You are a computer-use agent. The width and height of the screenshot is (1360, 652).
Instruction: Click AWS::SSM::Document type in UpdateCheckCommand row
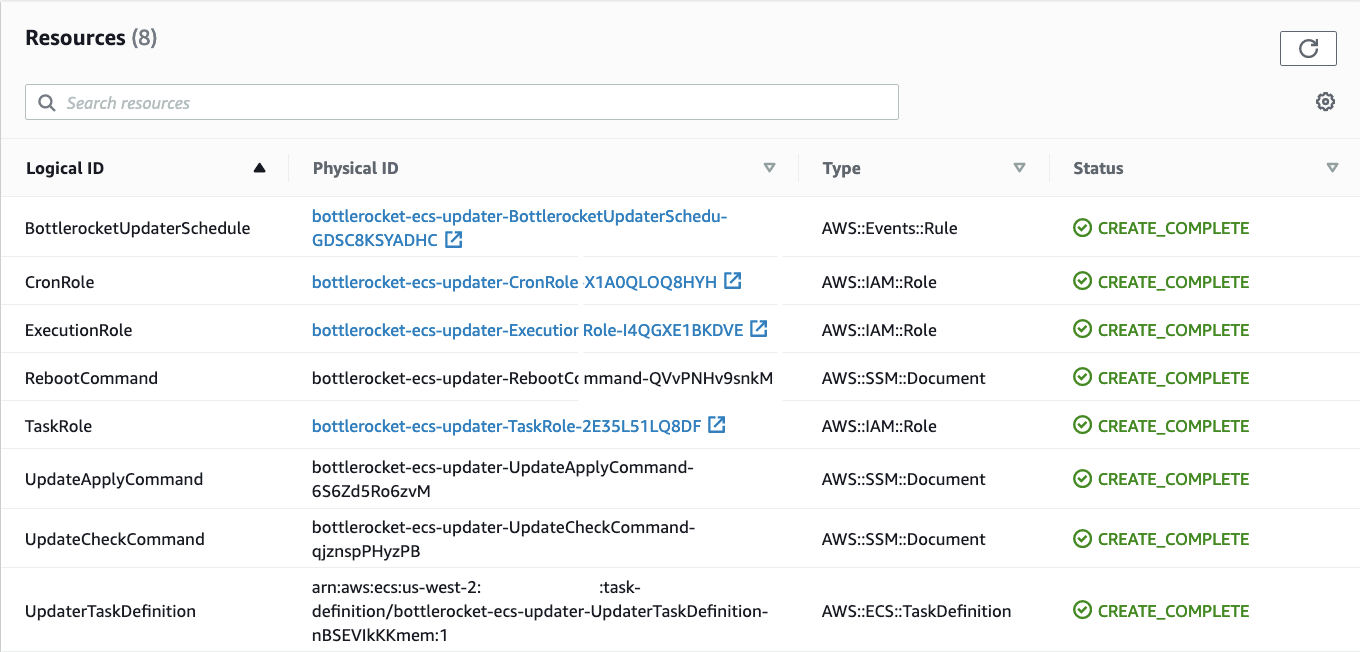coord(904,539)
